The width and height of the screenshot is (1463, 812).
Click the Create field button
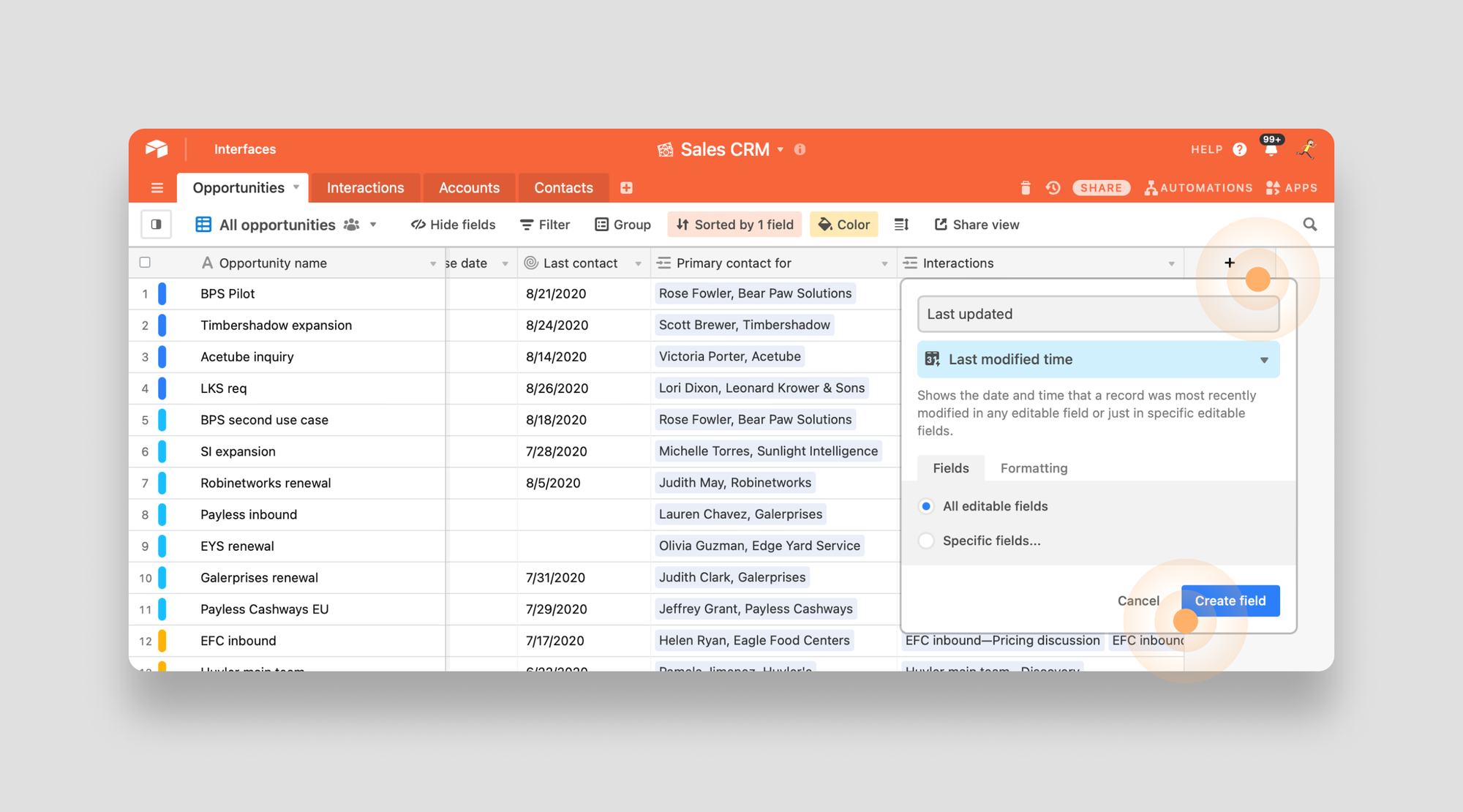click(x=1230, y=601)
